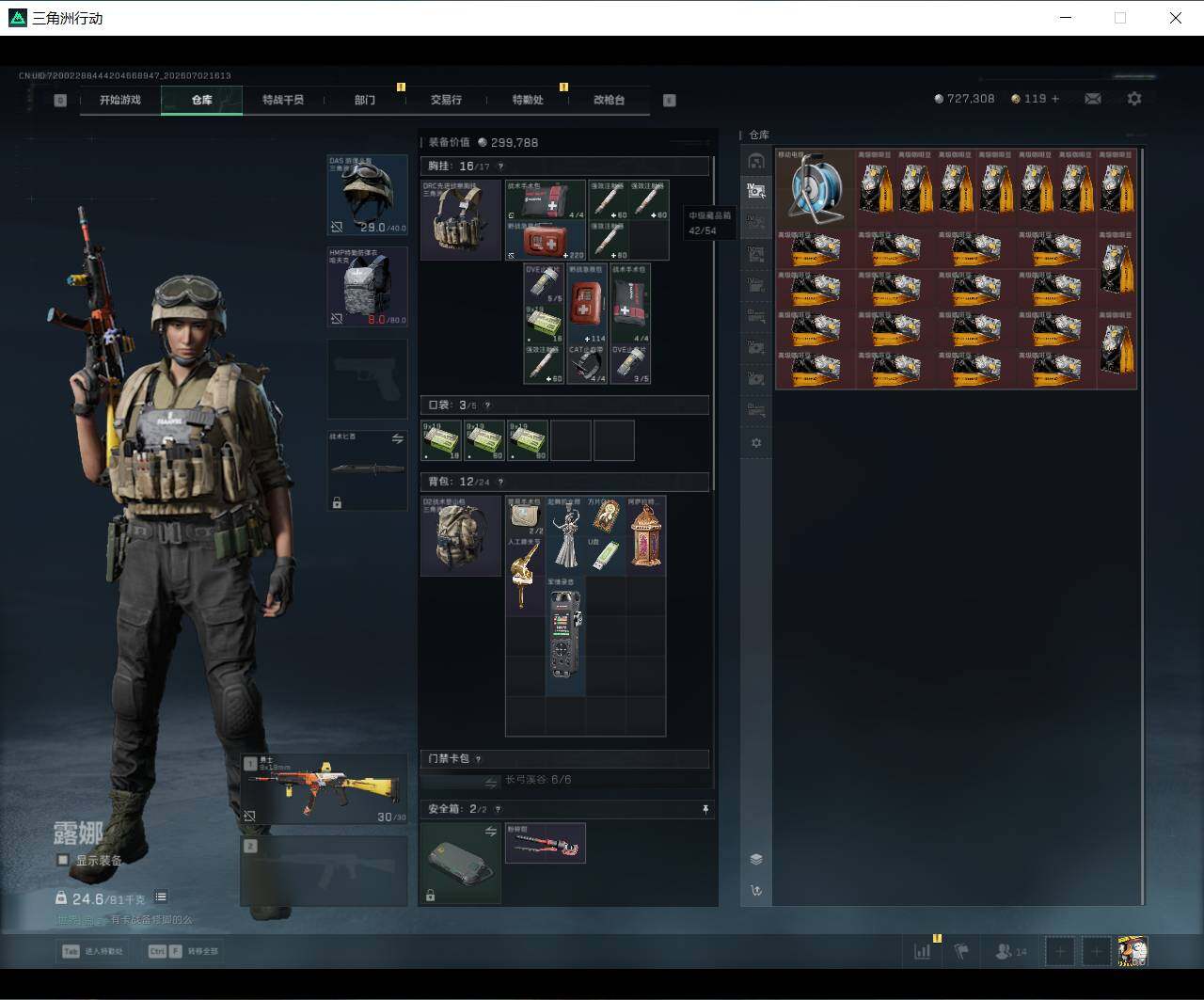Click the plus icon beside 119 currency
The width and height of the screenshot is (1204, 1000).
click(x=1055, y=99)
